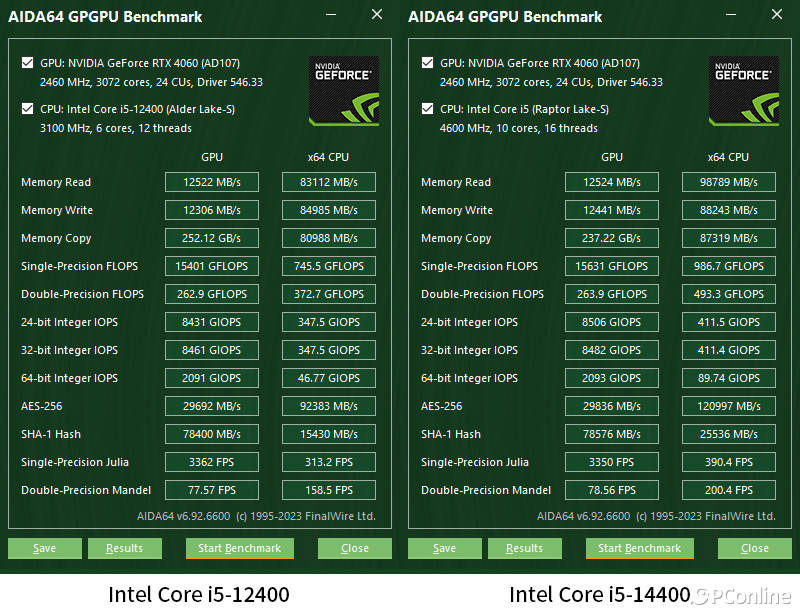This screenshot has width=800, height=613.
Task: Click 262.9 GFLOPS double-precision GPU result
Action: pos(212,294)
